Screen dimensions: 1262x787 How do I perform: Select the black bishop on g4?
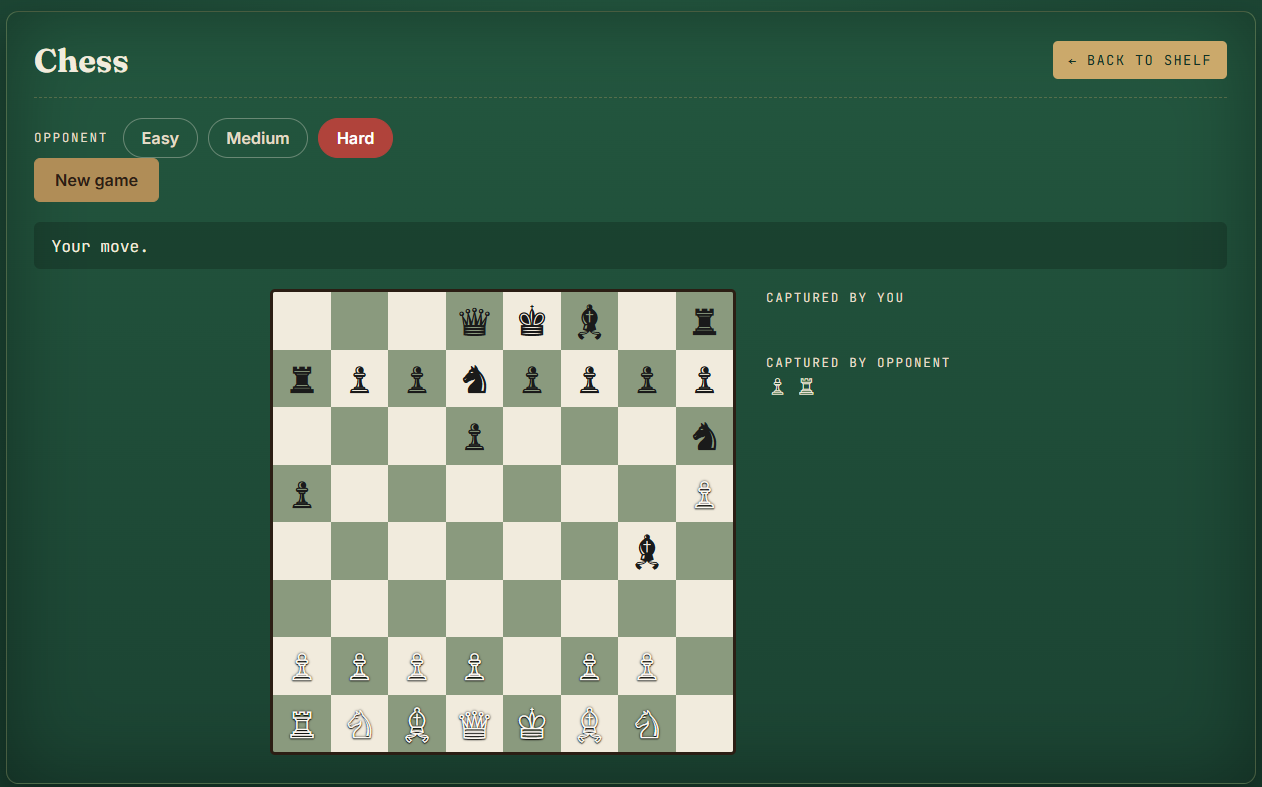pos(647,551)
